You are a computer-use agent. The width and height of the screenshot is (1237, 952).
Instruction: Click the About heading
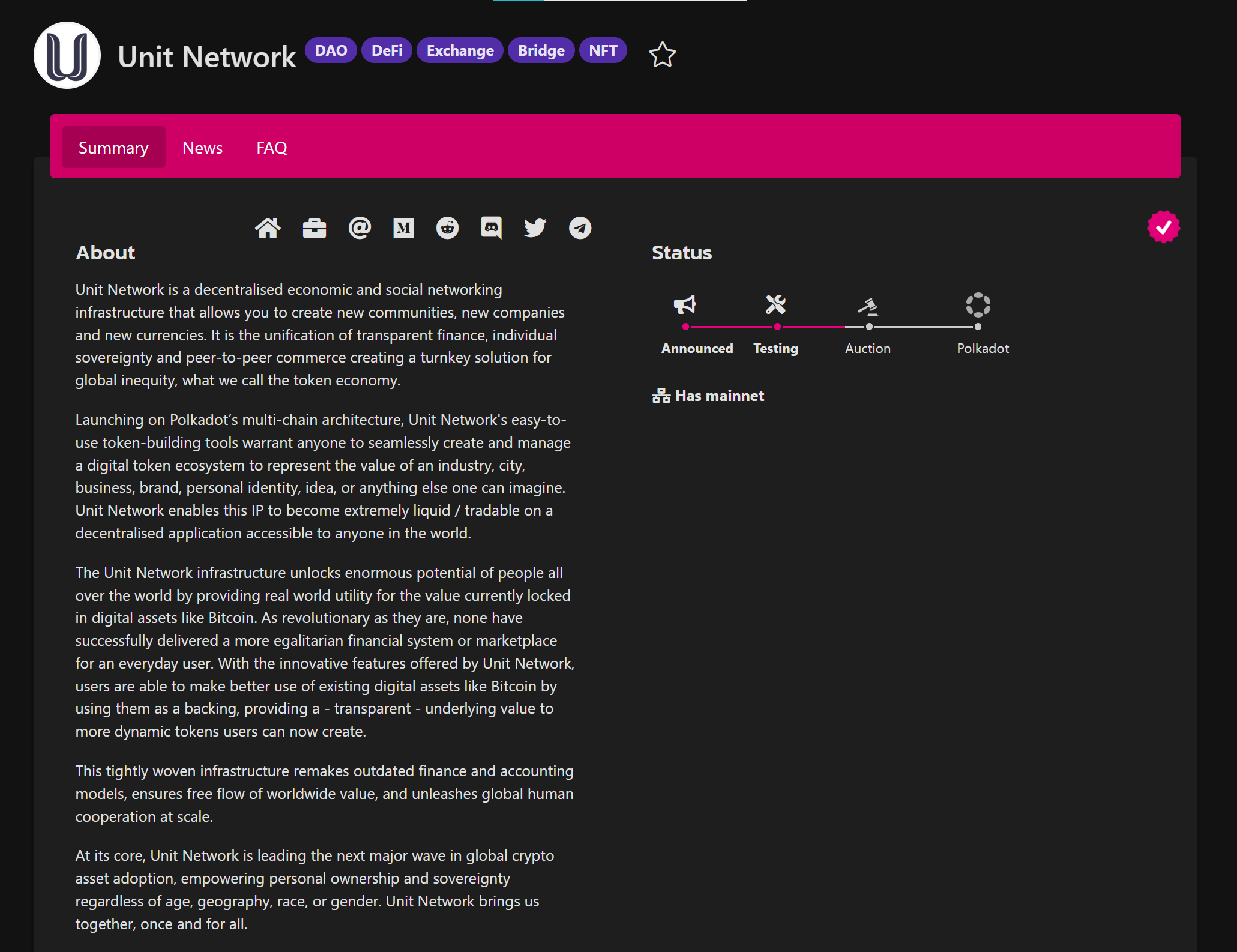pyautogui.click(x=106, y=253)
